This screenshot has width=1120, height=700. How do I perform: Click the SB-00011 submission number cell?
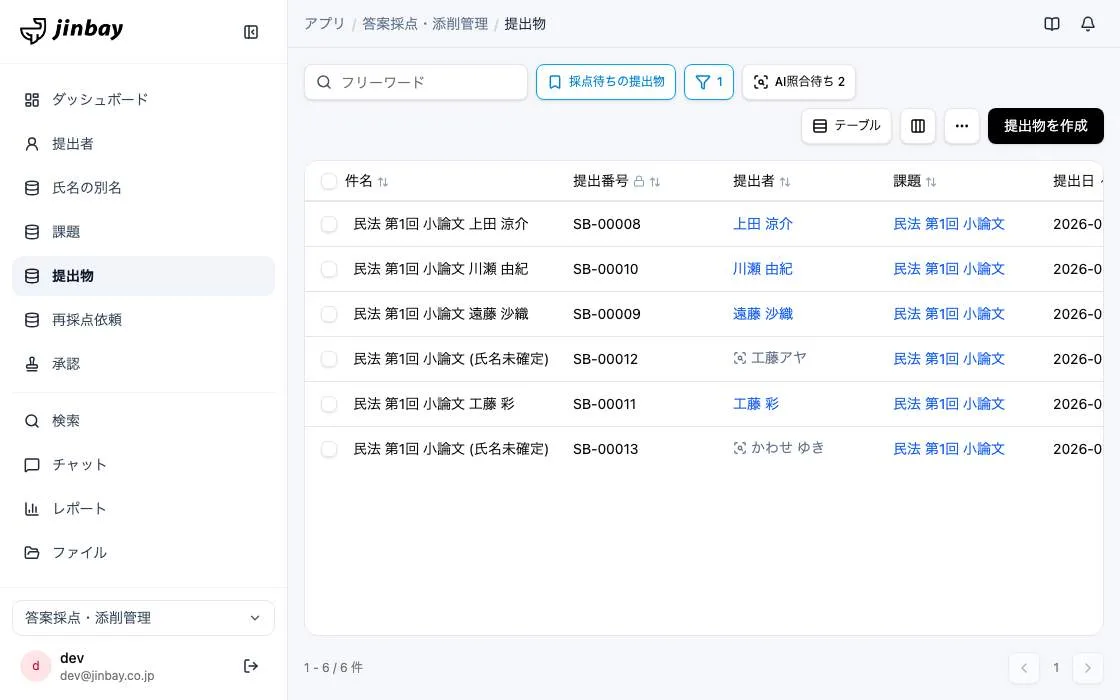click(x=604, y=404)
